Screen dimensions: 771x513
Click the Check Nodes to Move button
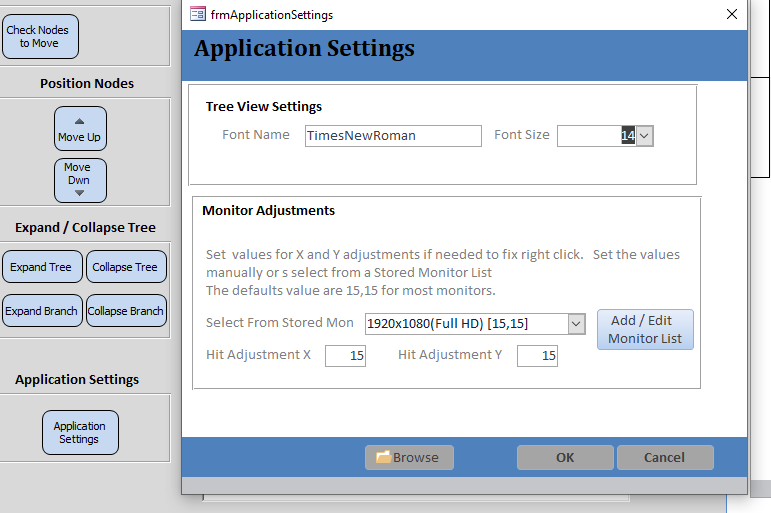tap(40, 36)
